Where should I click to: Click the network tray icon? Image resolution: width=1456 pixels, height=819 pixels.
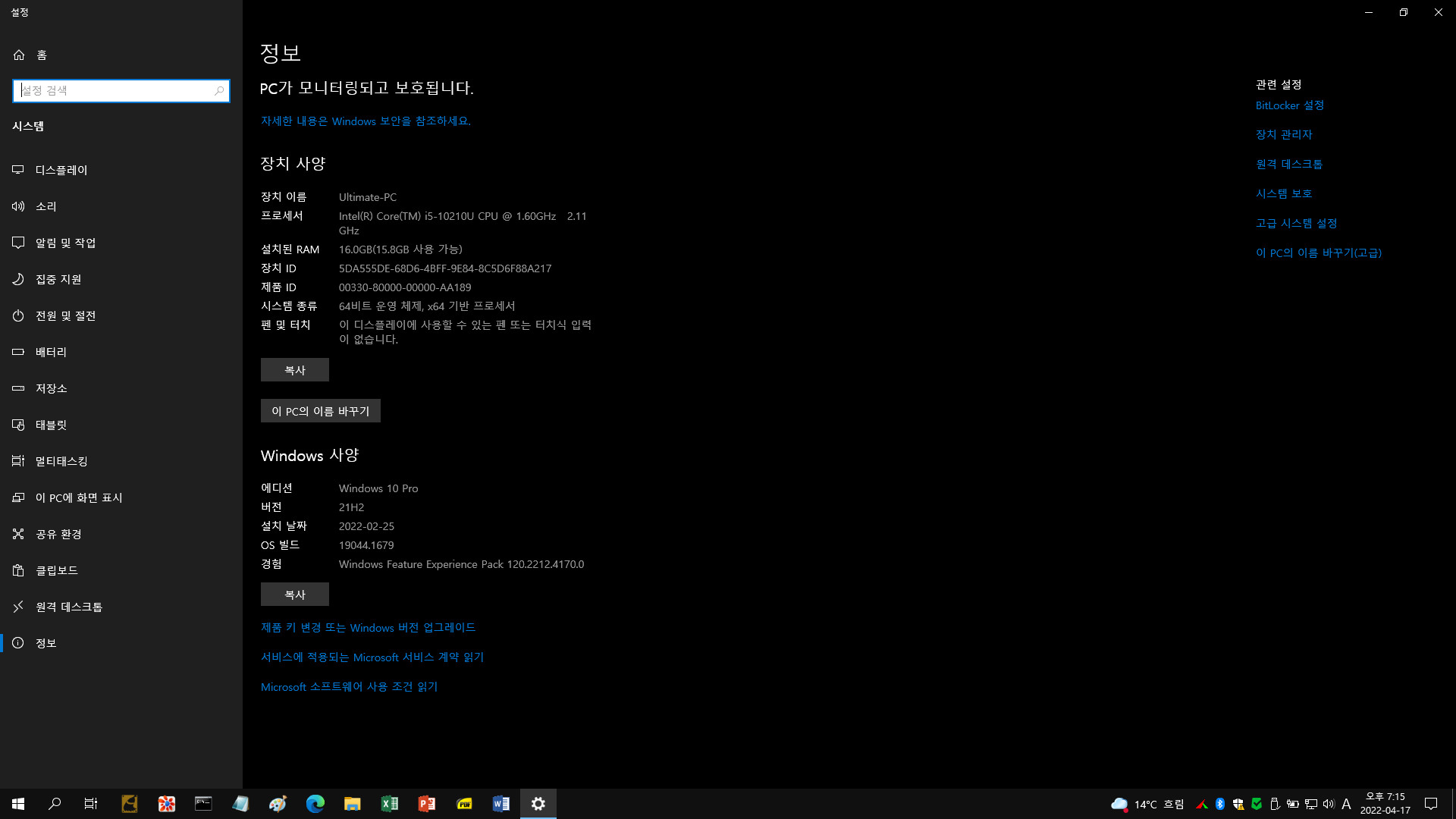(x=1311, y=804)
